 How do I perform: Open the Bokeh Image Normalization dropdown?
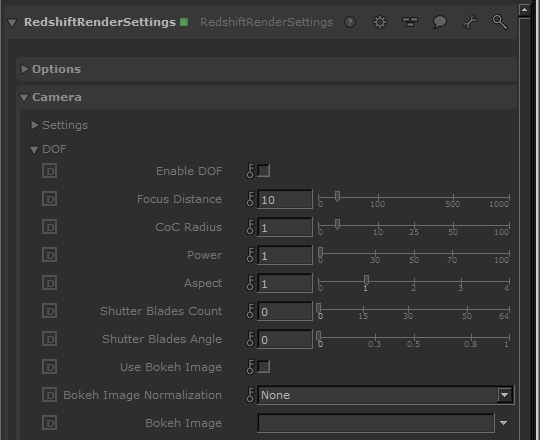(386, 395)
